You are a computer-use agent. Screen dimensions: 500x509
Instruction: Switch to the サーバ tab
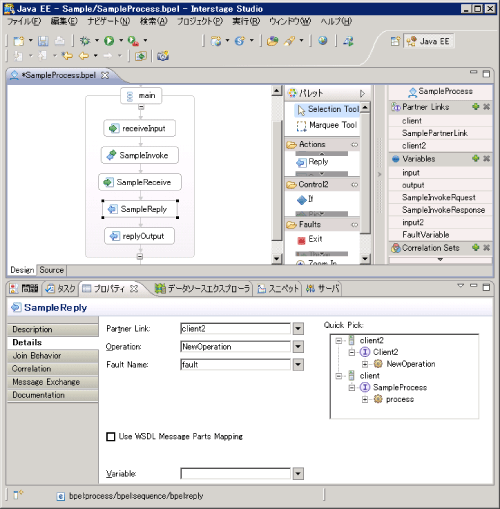click(323, 289)
